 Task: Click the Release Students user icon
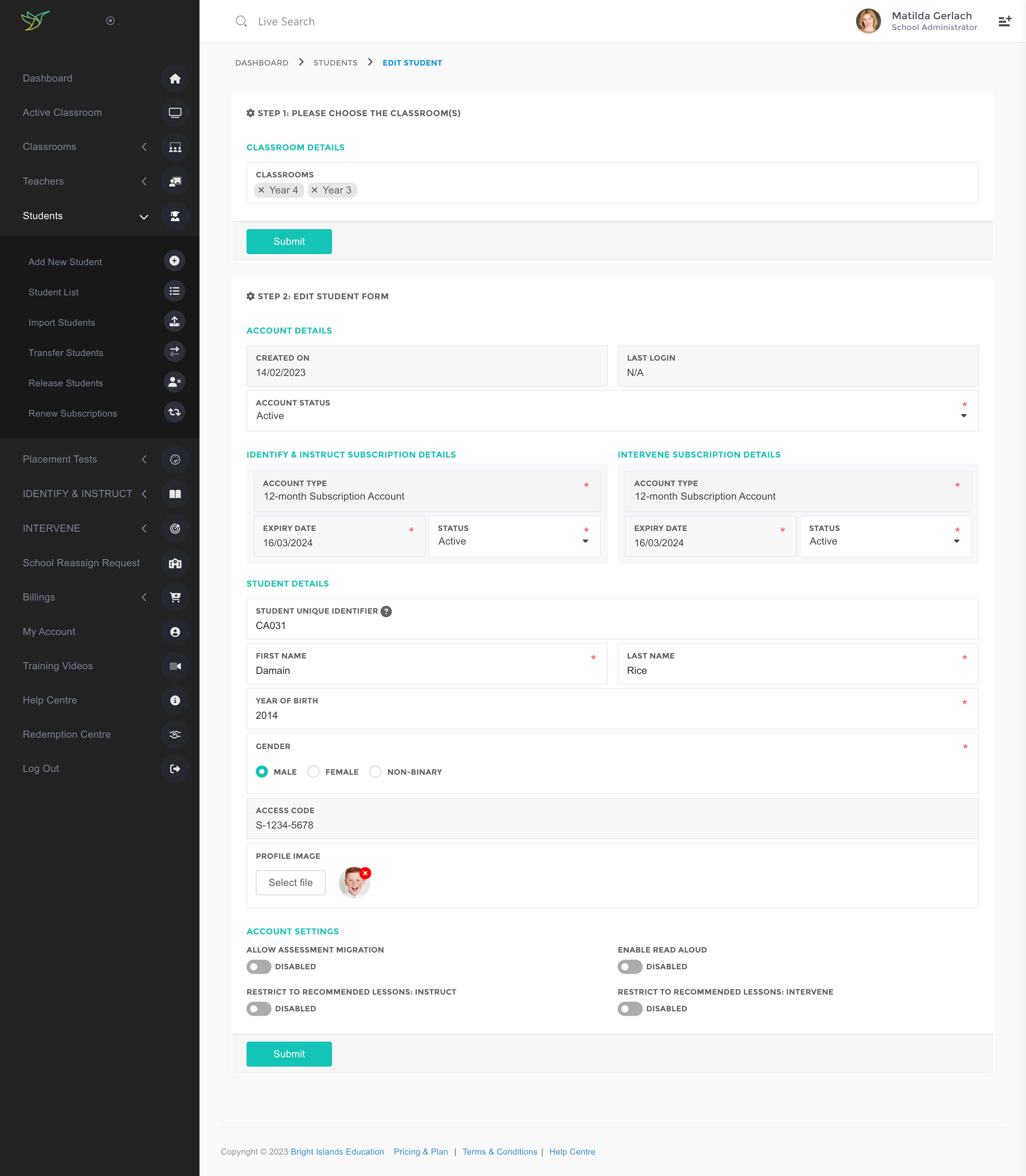(x=174, y=382)
